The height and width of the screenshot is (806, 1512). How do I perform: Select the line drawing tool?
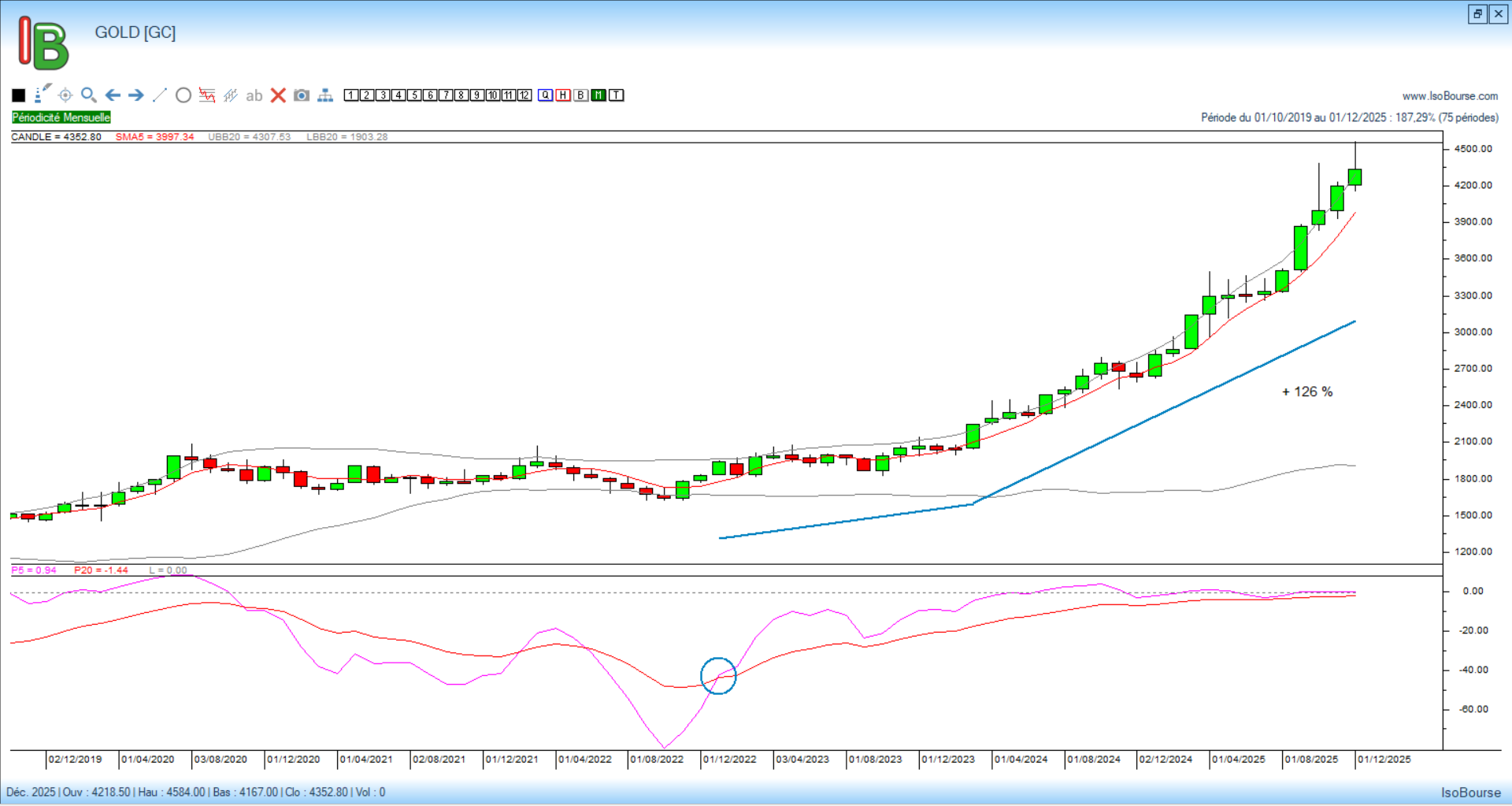(x=159, y=95)
